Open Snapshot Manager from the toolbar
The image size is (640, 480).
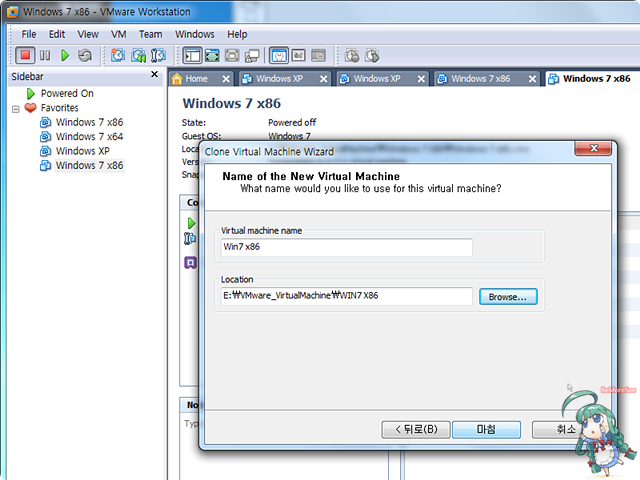(158, 55)
